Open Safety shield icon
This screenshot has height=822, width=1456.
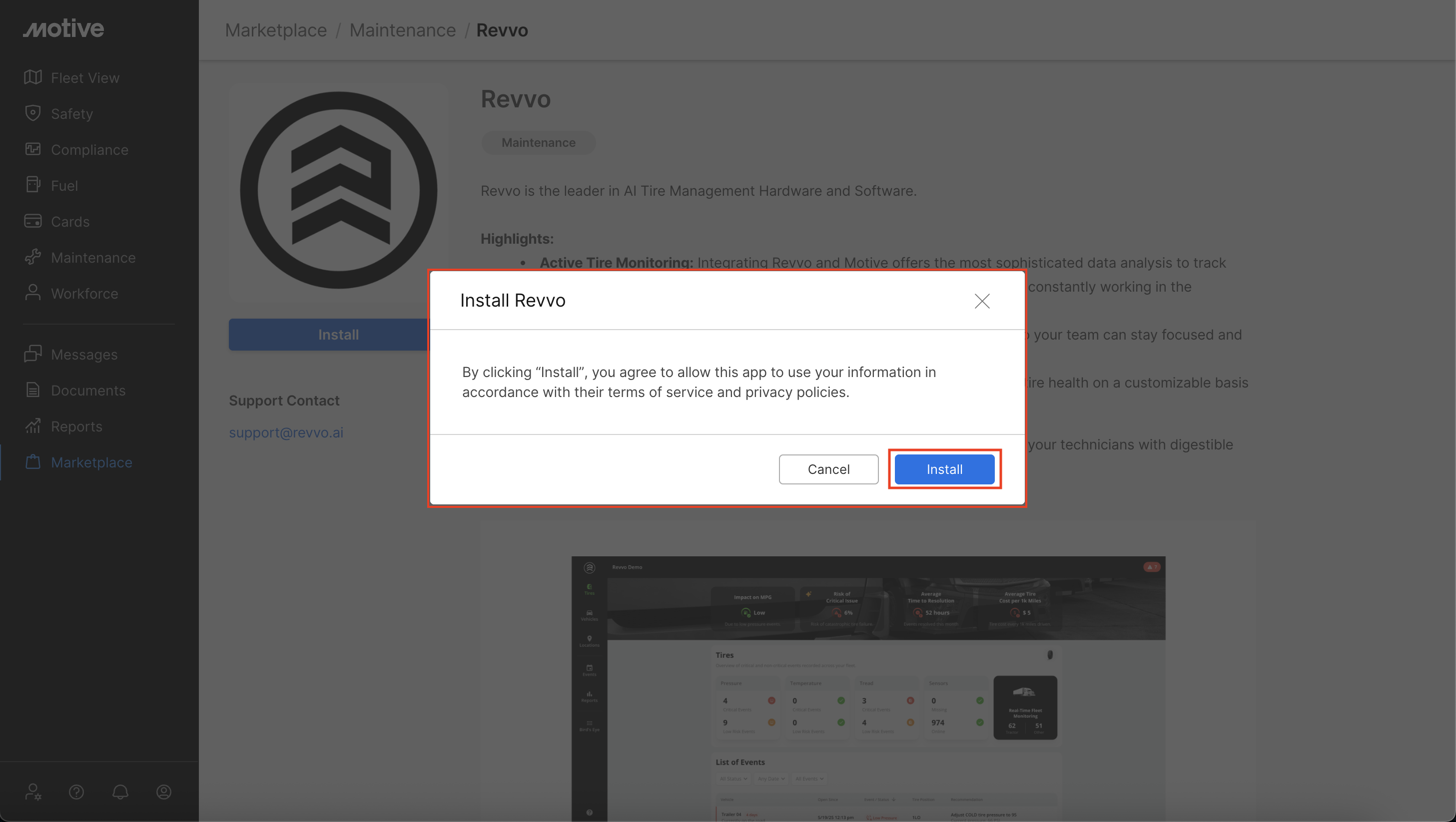[x=33, y=113]
